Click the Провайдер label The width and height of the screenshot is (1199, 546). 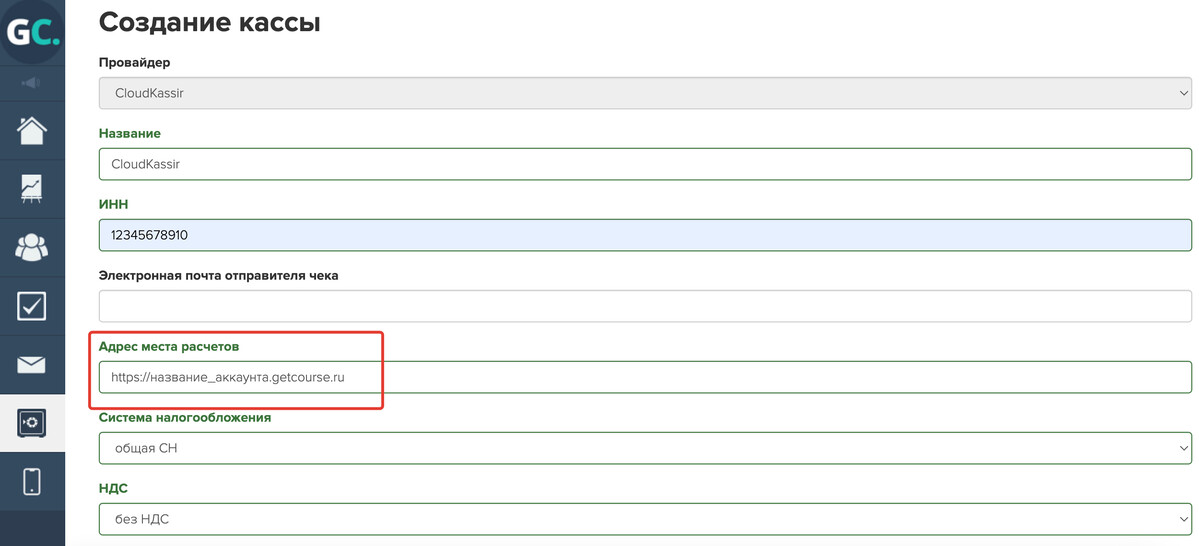pos(135,62)
